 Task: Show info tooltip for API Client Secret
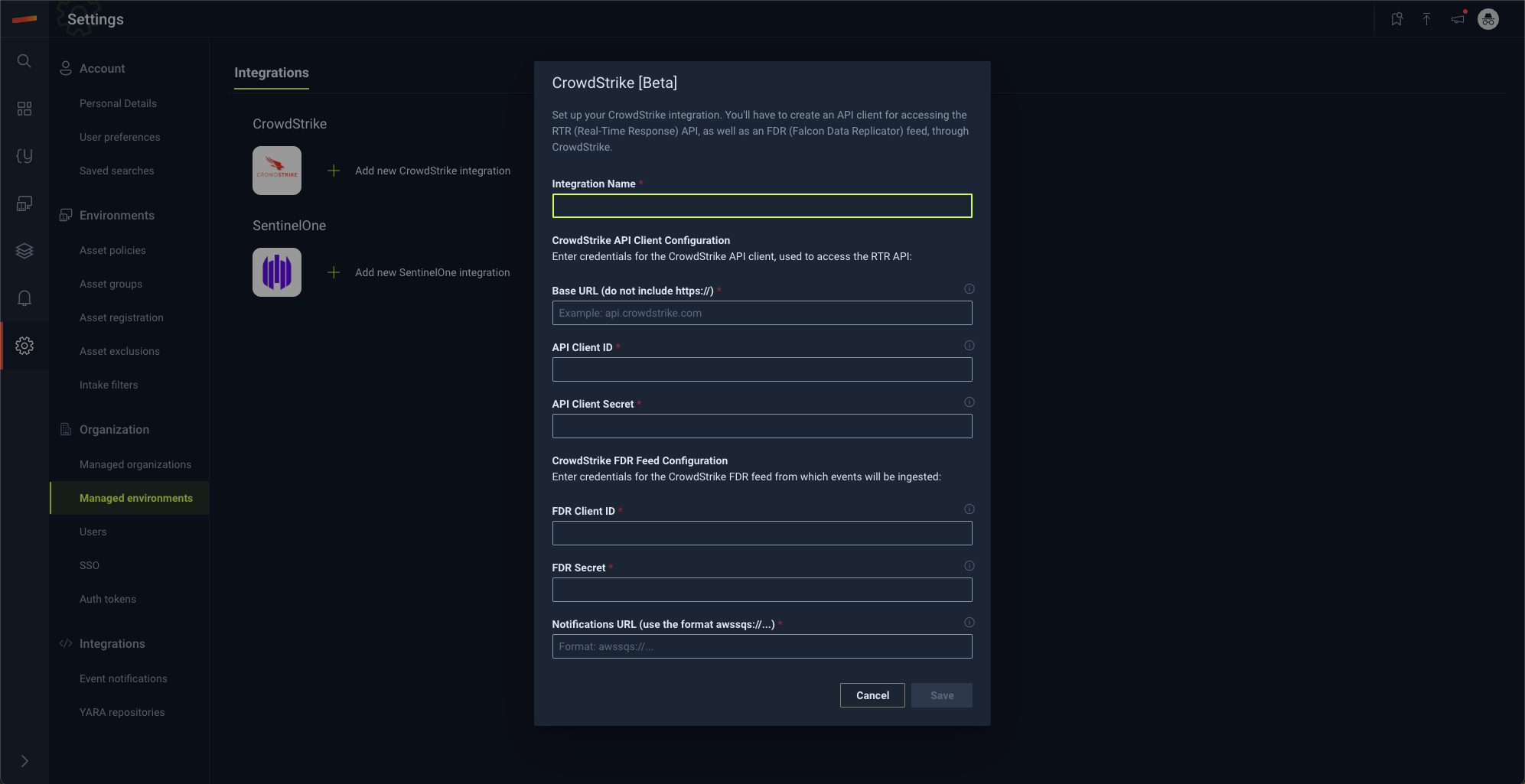[x=969, y=402]
